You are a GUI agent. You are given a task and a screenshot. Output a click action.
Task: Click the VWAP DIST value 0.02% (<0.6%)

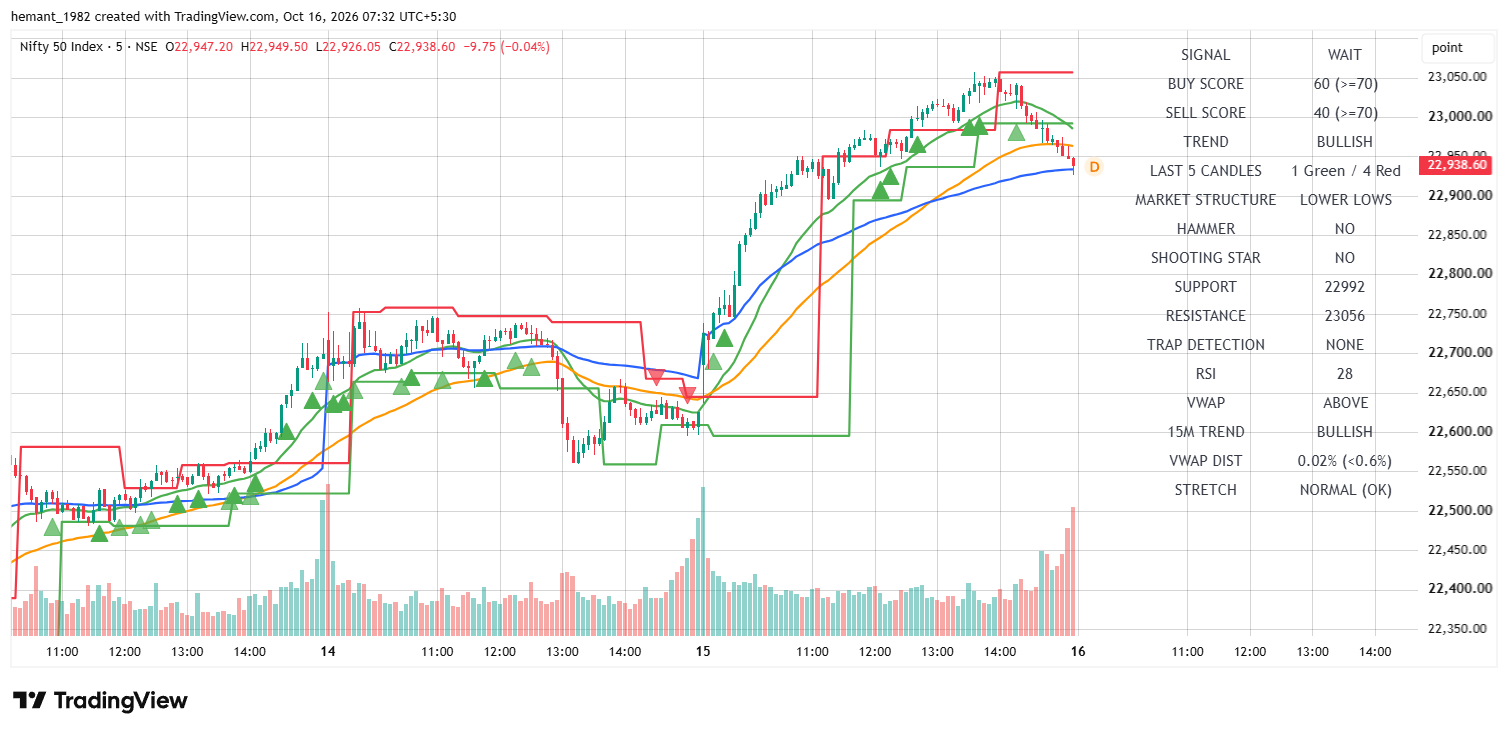pyautogui.click(x=1344, y=461)
